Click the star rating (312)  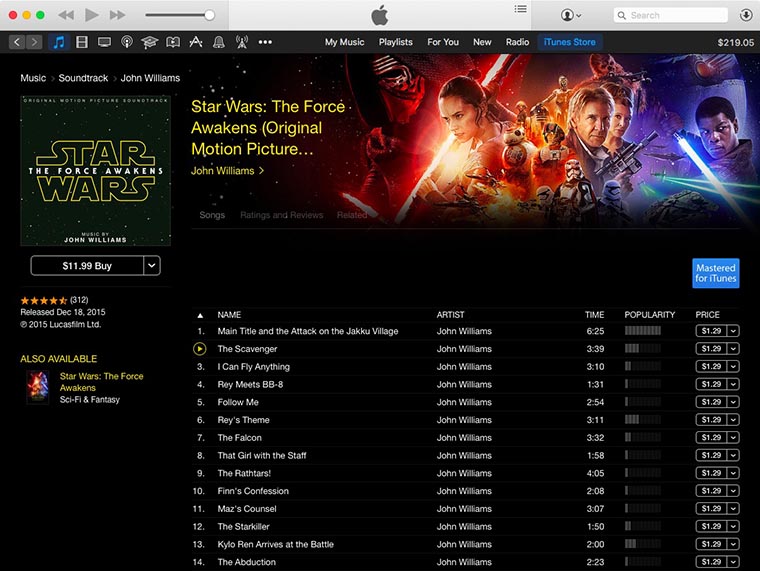tap(54, 300)
